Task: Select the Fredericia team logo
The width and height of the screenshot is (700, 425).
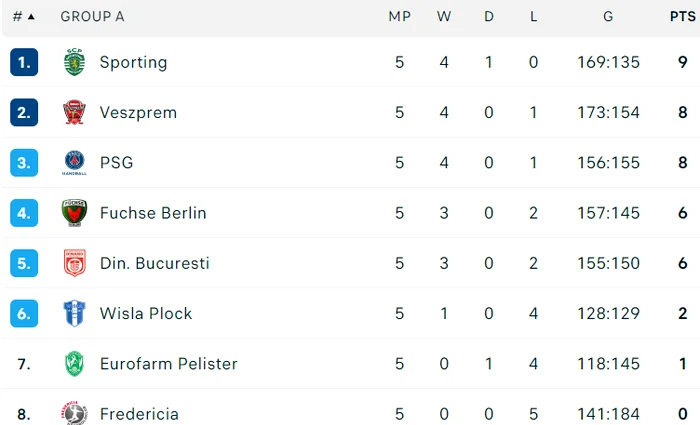Action: (x=74, y=413)
